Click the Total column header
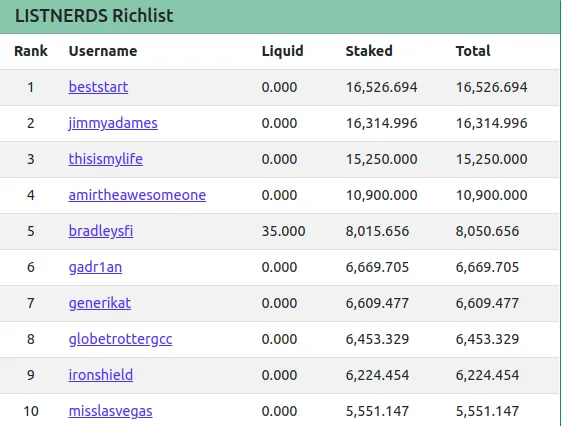This screenshot has height=426, width=563. [473, 51]
